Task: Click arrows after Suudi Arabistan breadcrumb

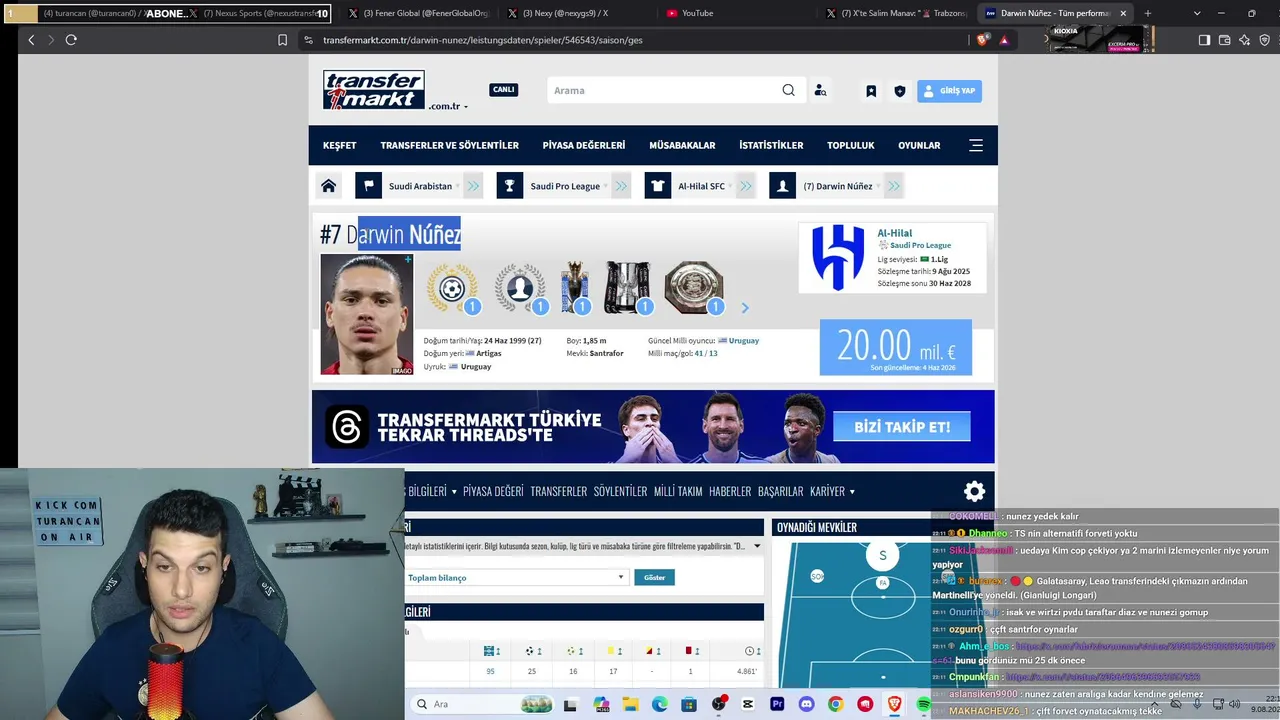Action: pos(473,186)
